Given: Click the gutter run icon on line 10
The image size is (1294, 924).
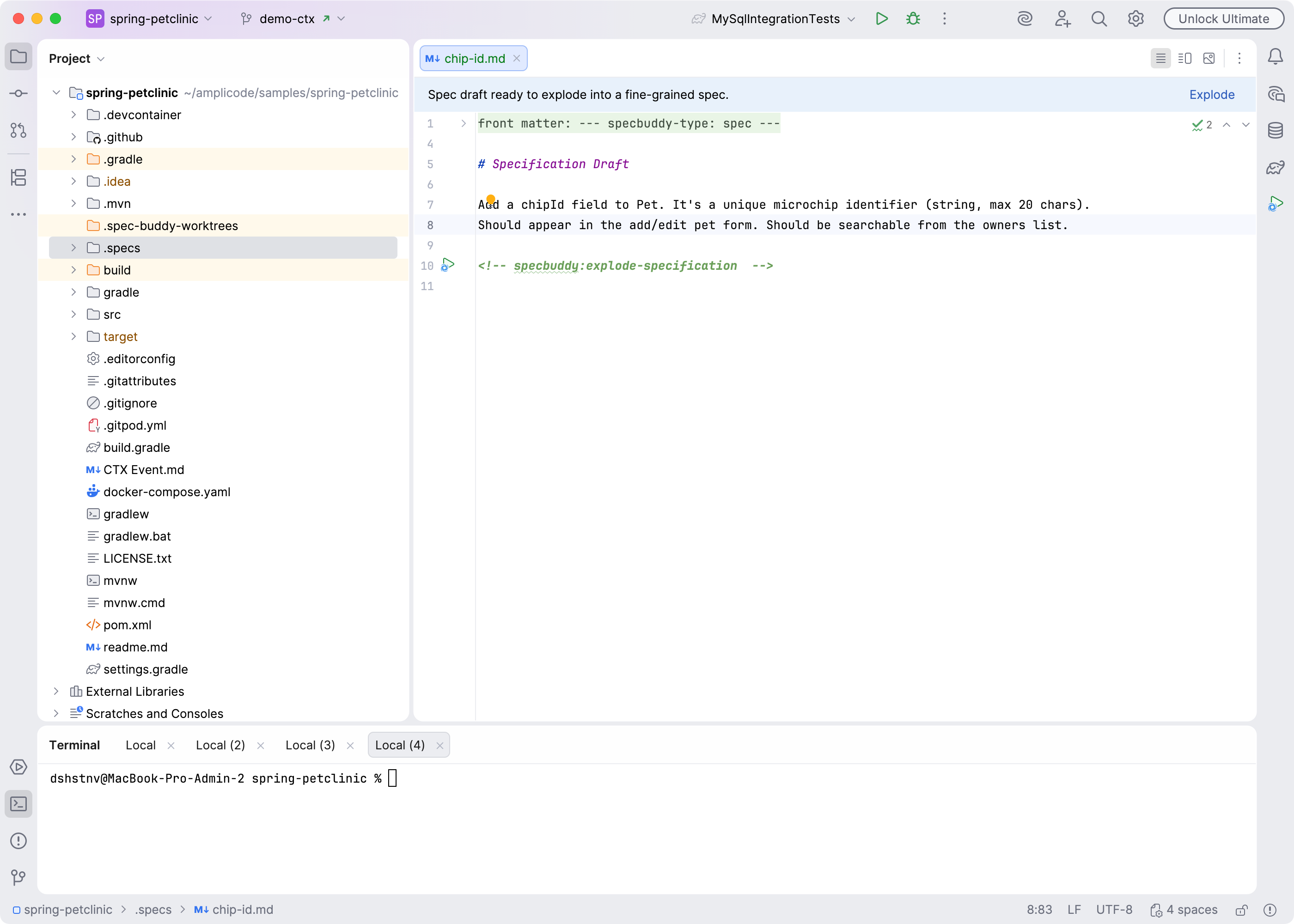Looking at the screenshot, I should click(x=448, y=265).
